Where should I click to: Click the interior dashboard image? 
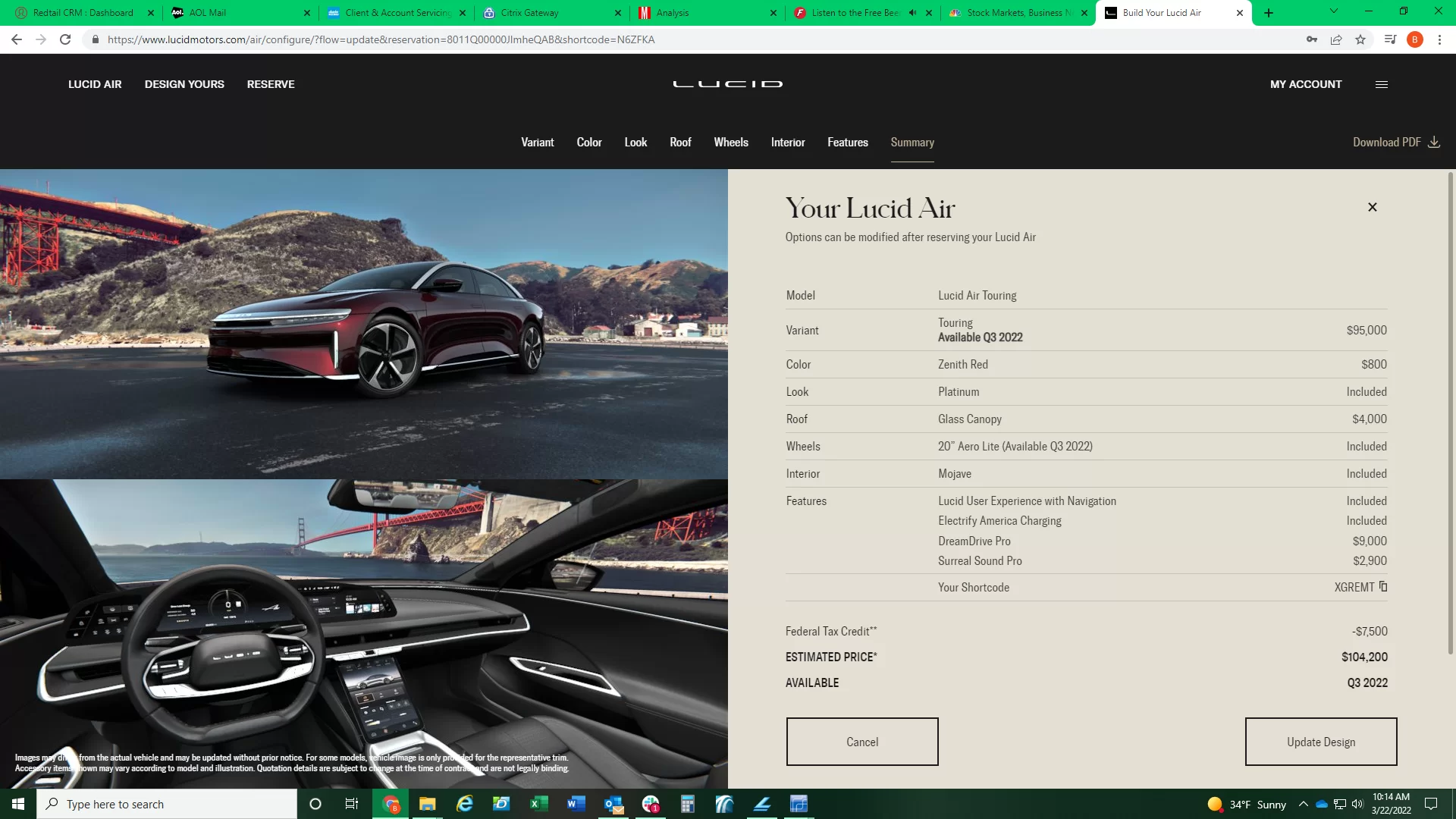[364, 634]
